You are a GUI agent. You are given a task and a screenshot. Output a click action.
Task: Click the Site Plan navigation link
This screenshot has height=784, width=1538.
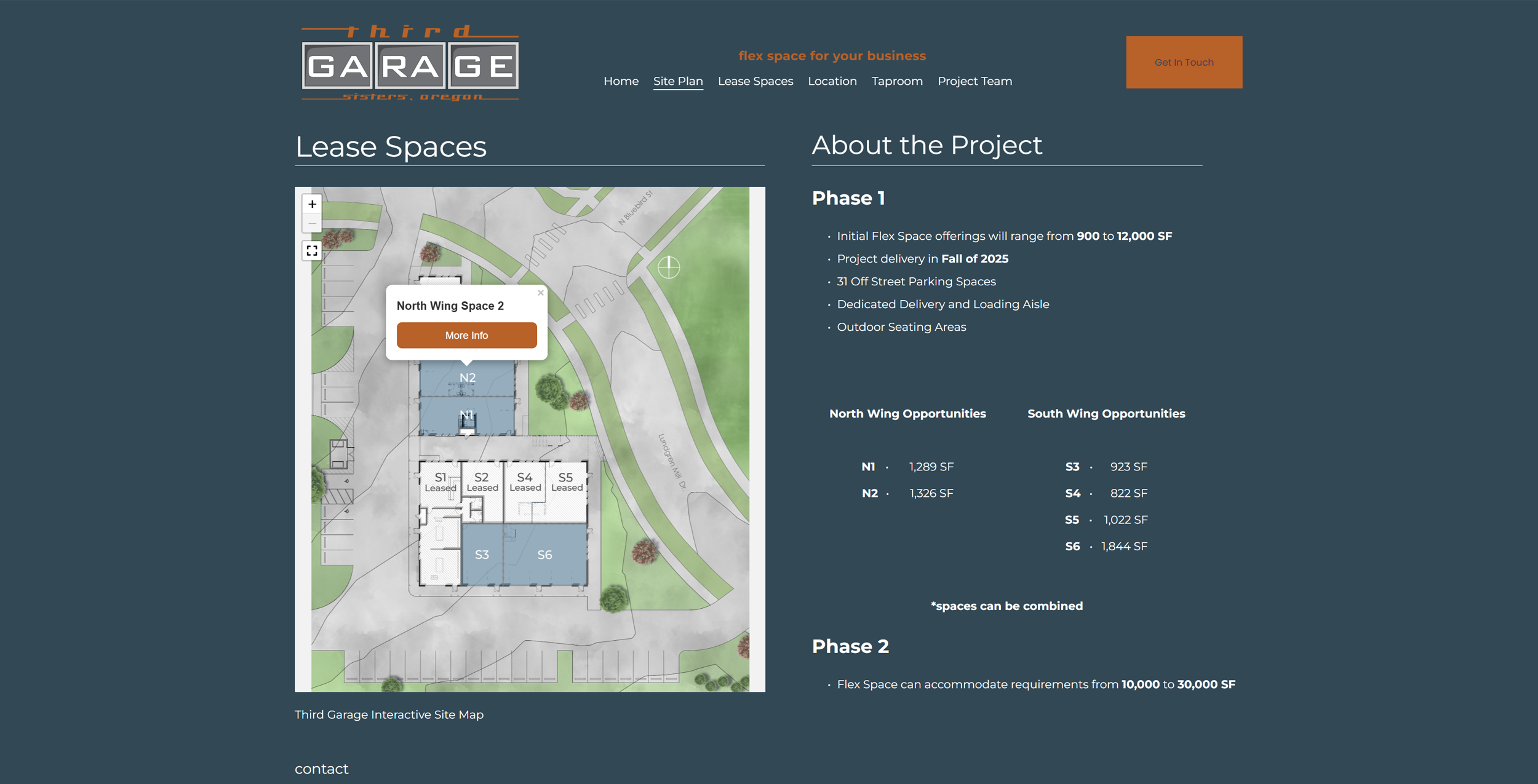tap(678, 81)
